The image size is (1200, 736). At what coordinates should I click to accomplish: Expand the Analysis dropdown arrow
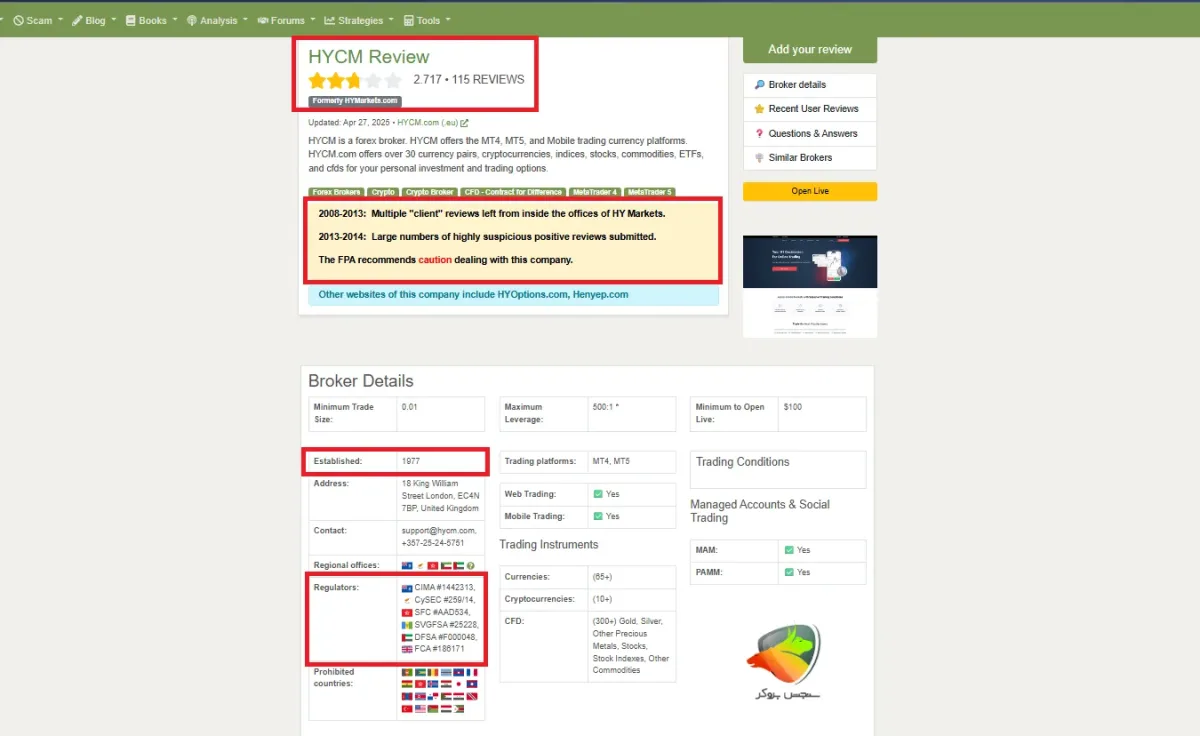coord(245,20)
